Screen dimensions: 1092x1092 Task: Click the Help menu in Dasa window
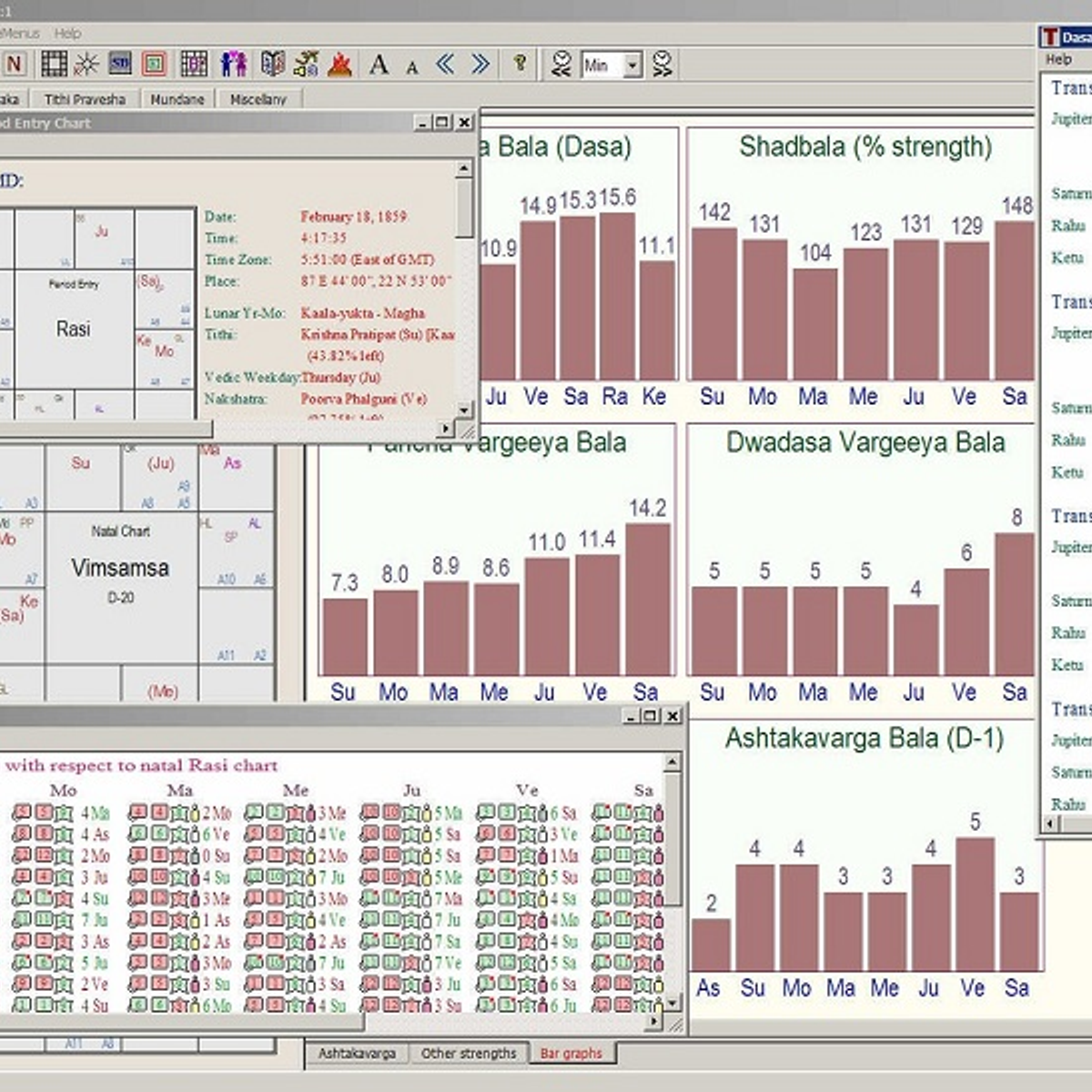1058,59
